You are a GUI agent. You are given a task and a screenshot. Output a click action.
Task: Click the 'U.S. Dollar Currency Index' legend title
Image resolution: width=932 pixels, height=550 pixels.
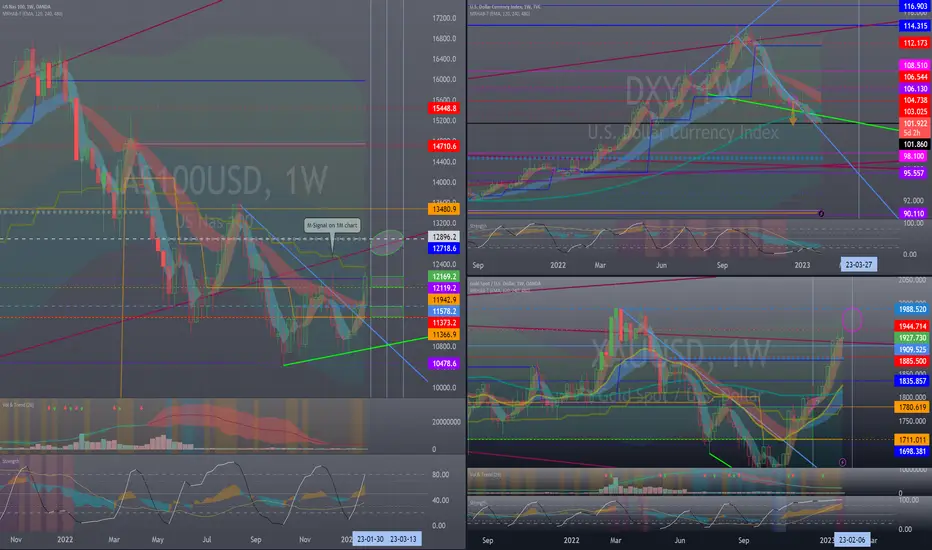tap(505, 7)
